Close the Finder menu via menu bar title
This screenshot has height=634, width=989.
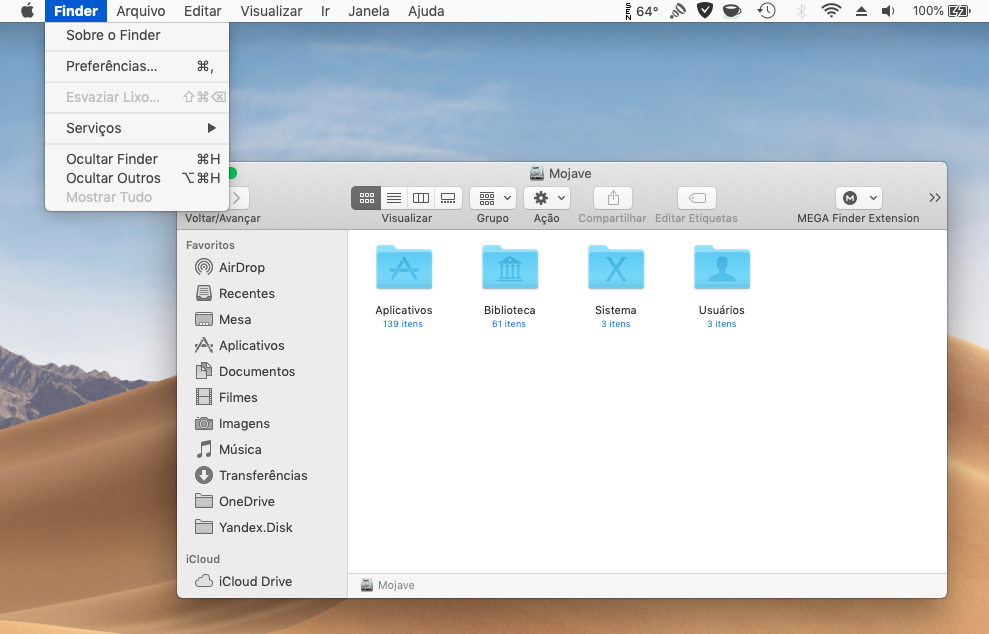(x=76, y=11)
